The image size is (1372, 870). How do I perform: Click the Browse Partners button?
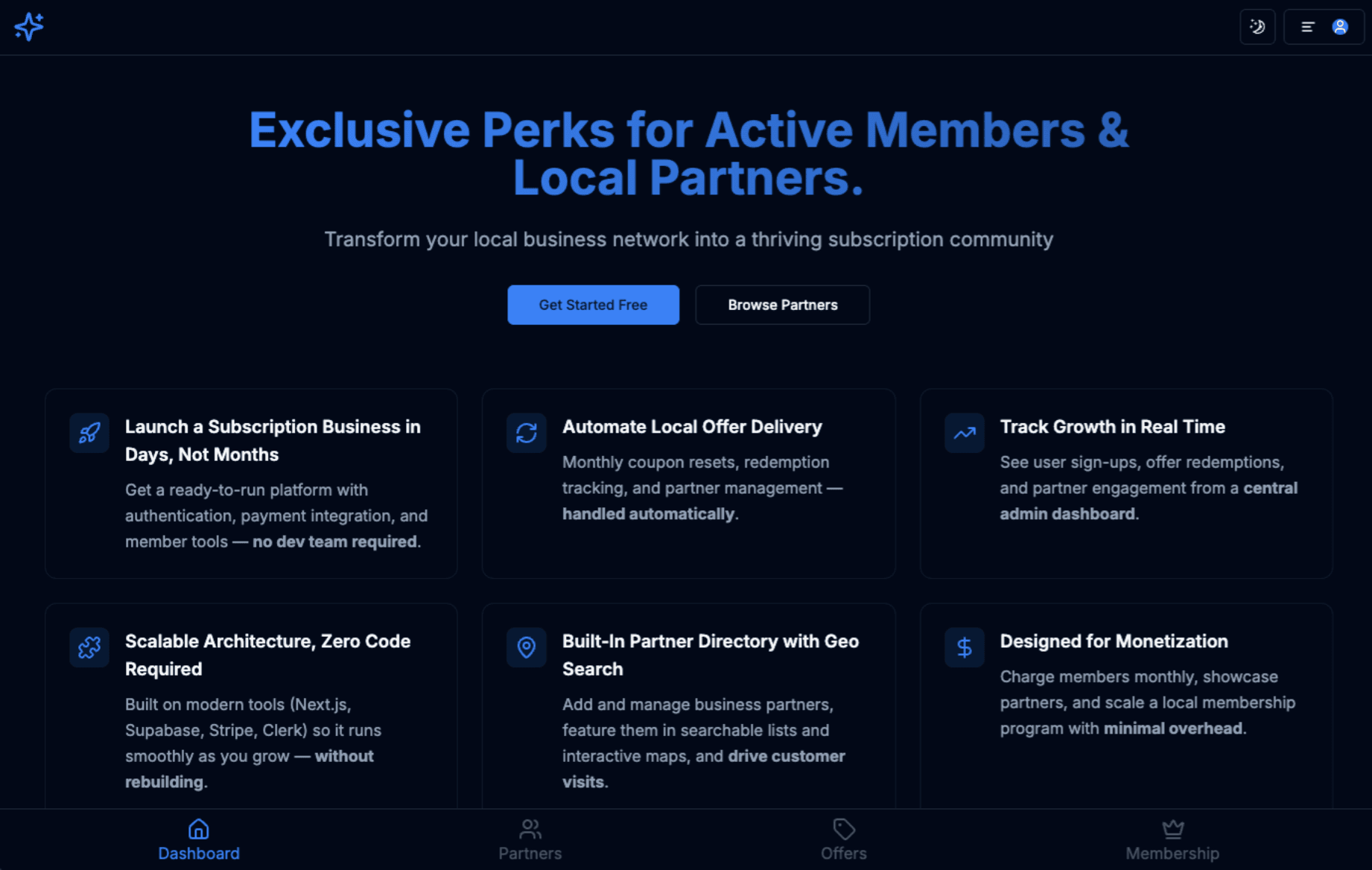(x=782, y=305)
